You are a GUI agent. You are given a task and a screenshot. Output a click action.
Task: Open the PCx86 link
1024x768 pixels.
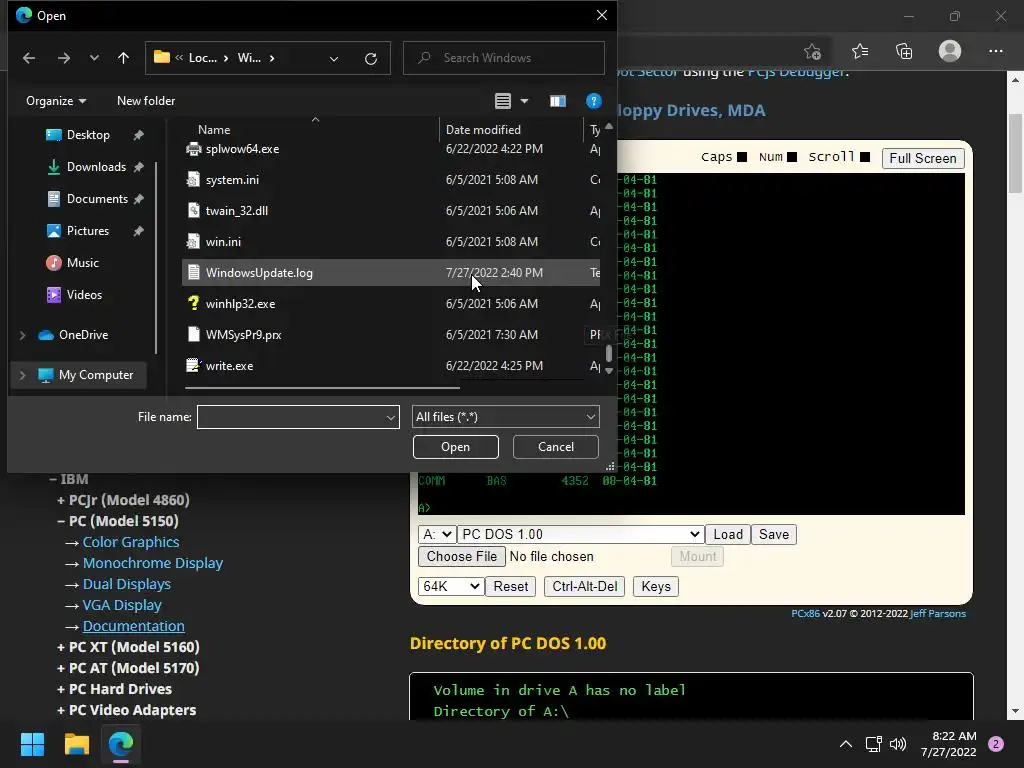805,614
